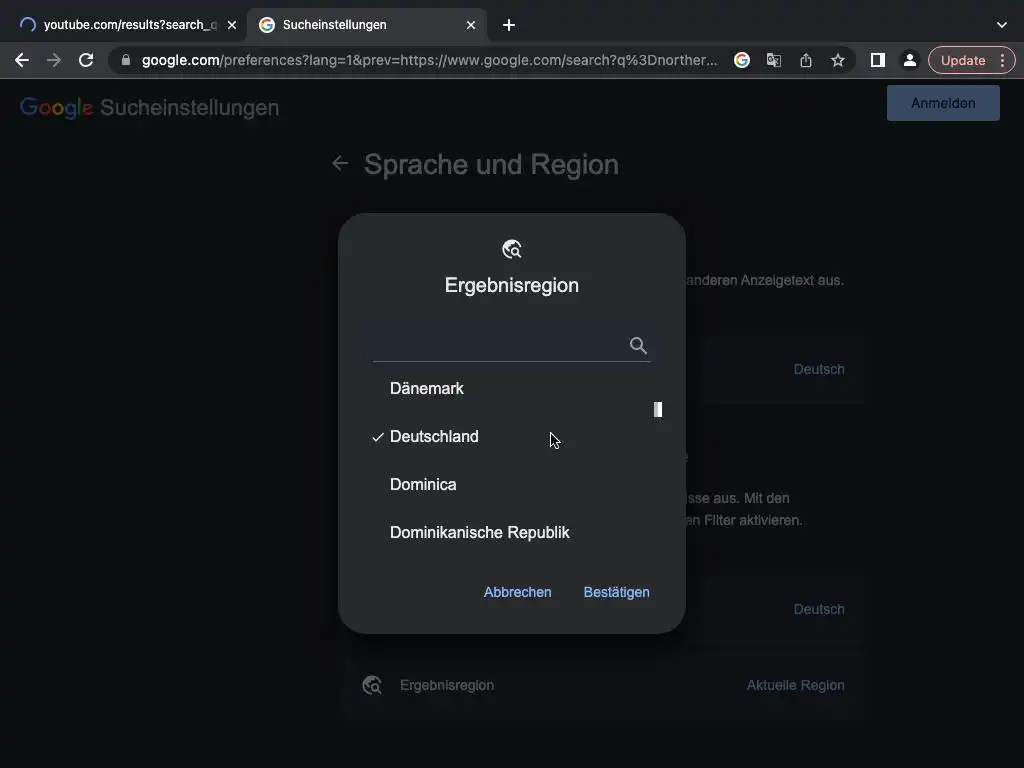The height and width of the screenshot is (768, 1024).
Task: Click Aktuelle Region value
Action: (x=795, y=685)
